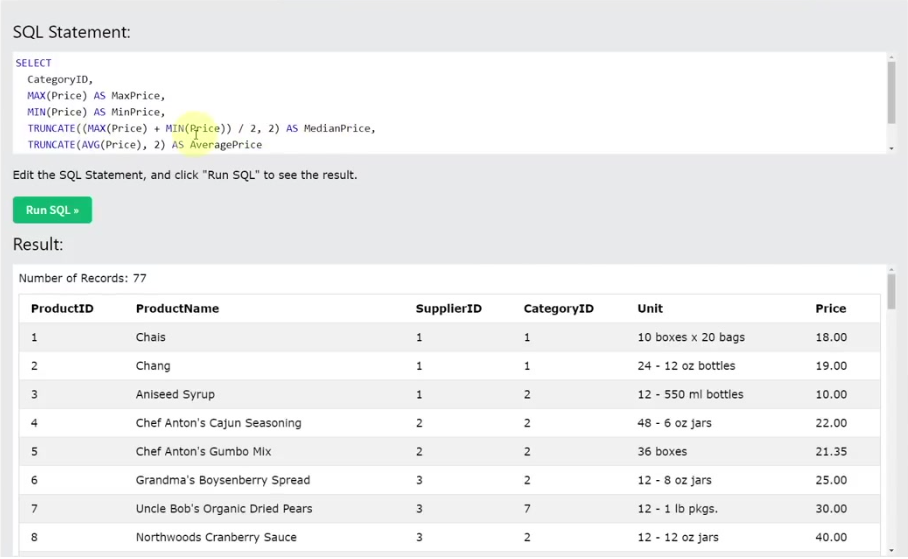The width and height of the screenshot is (908, 559).
Task: Click the 30.00 price cell
Action: point(831,509)
